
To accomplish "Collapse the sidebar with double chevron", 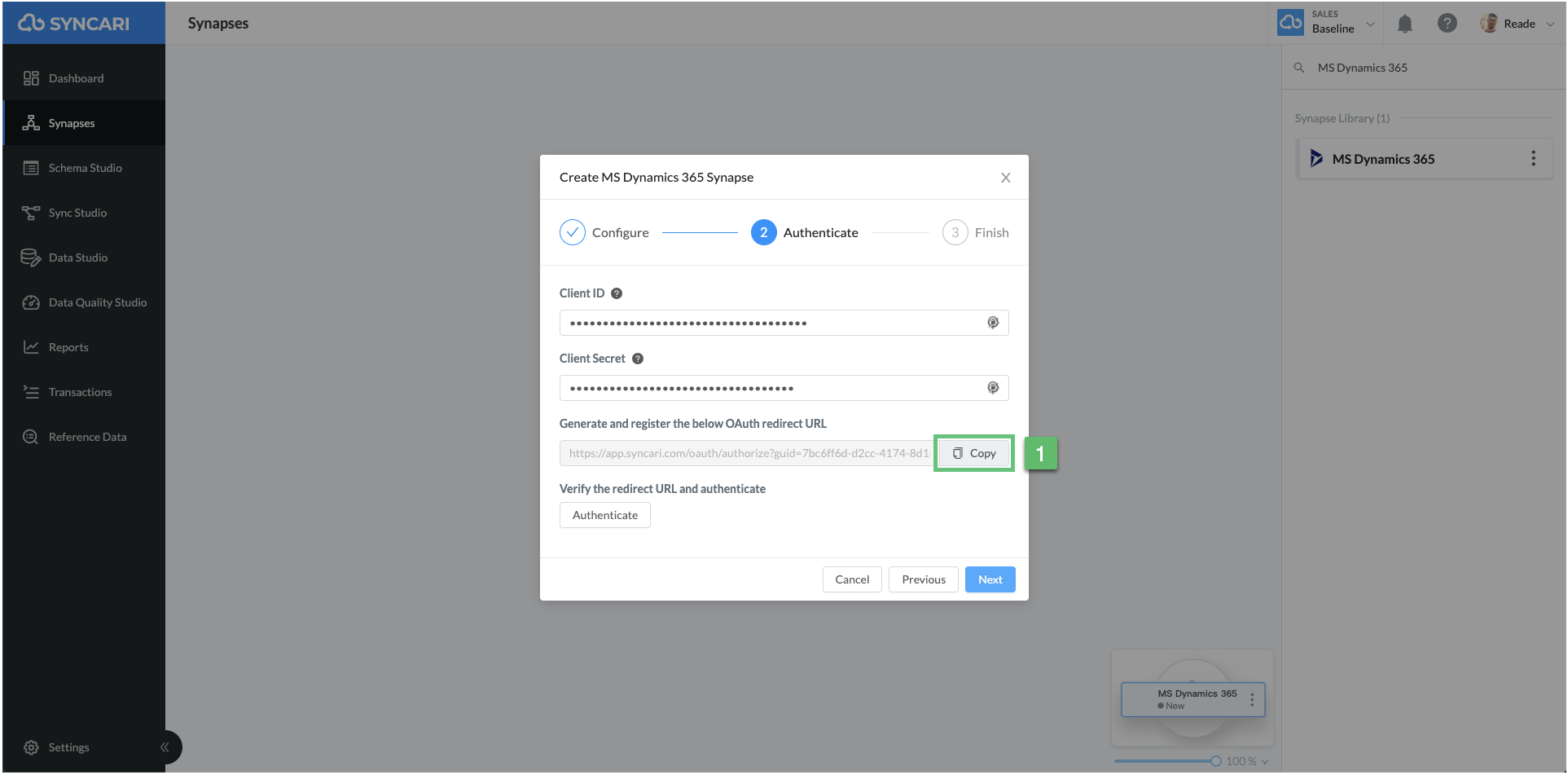I will click(165, 747).
